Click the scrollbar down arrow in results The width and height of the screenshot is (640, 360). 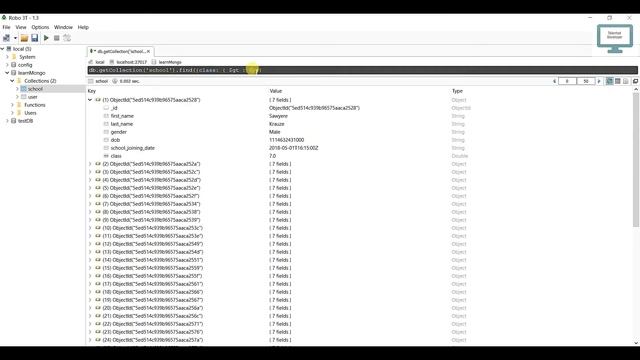(636, 343)
